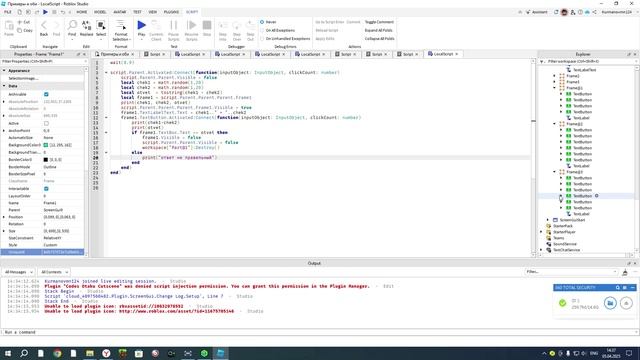Viewport: 640px width, 360px height.
Task: Click the clear output icon in Output panel
Action: coord(625,272)
